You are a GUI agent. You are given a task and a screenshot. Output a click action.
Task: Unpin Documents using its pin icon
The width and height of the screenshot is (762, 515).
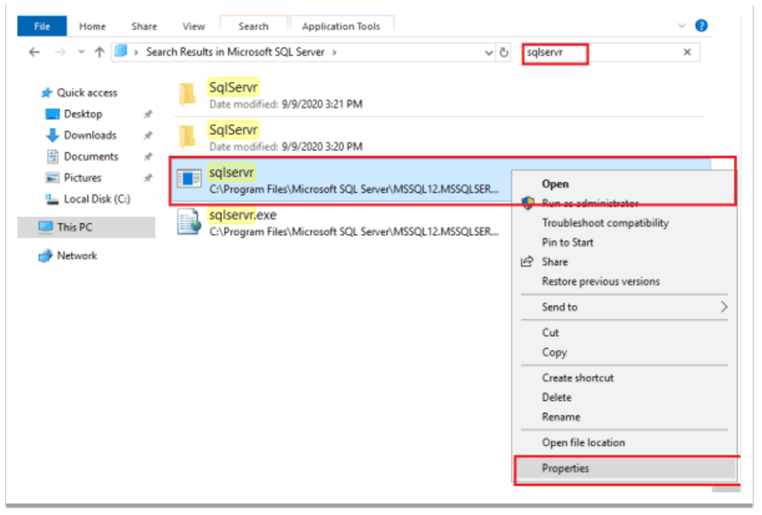coord(148,156)
